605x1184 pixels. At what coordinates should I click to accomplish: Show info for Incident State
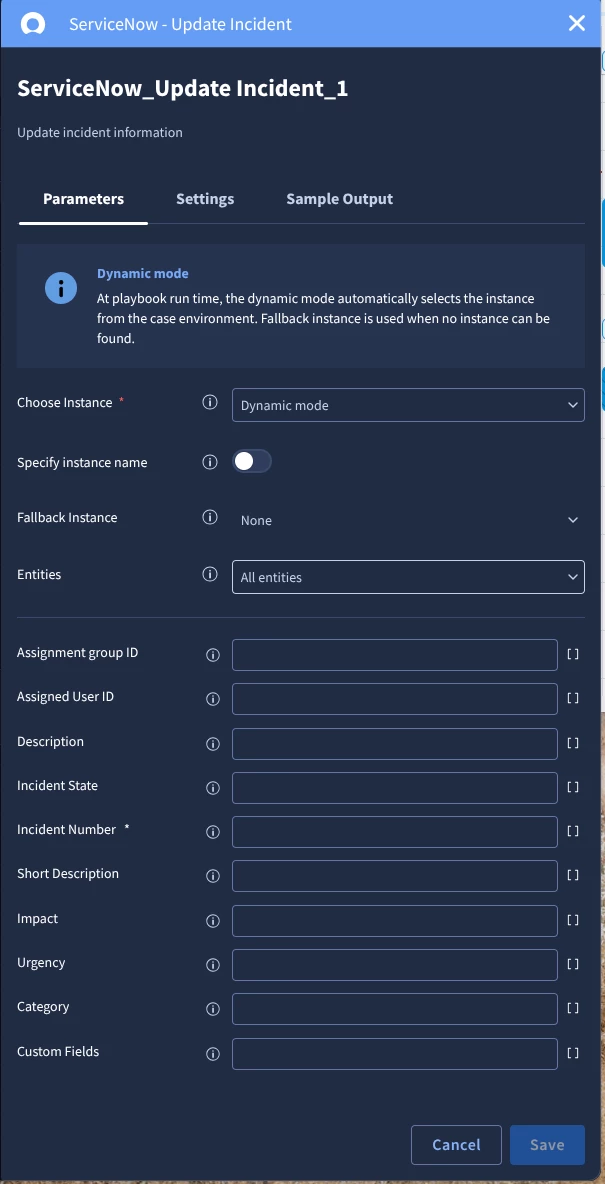(213, 788)
